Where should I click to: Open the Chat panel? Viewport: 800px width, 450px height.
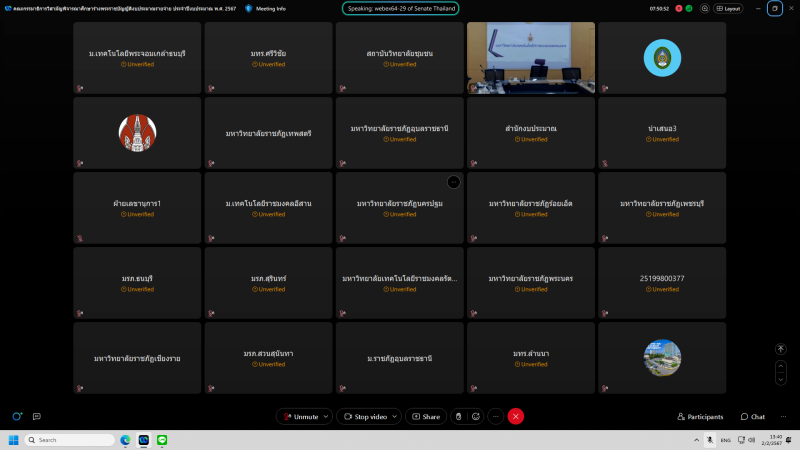[x=752, y=416]
